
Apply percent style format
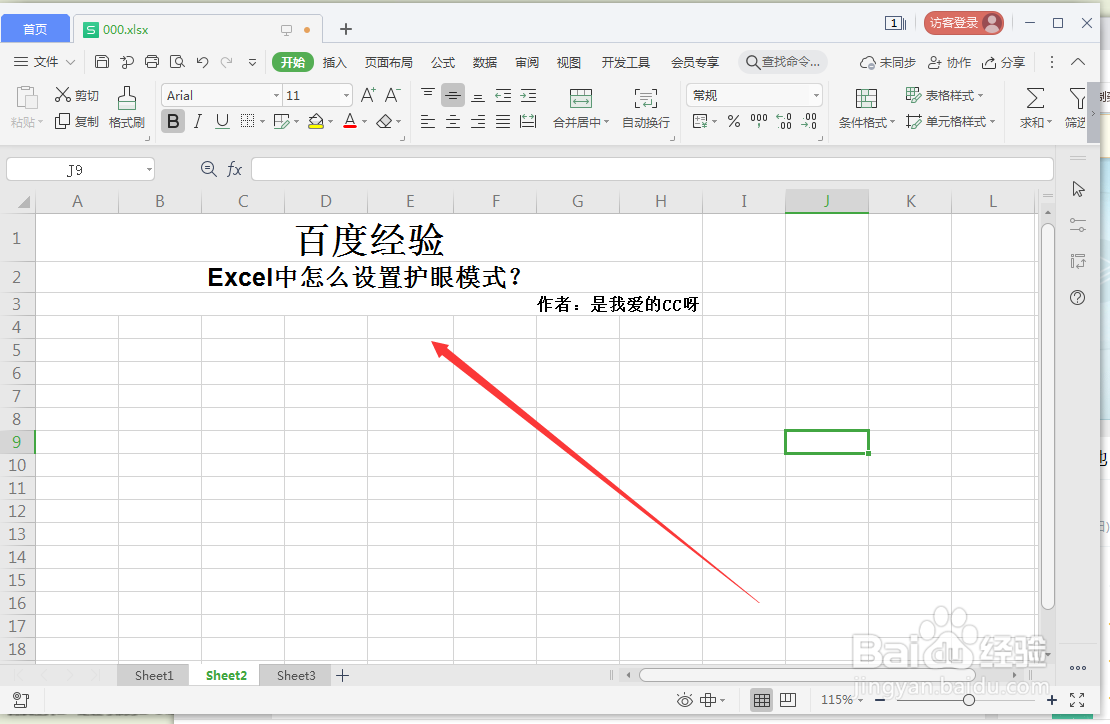point(734,122)
